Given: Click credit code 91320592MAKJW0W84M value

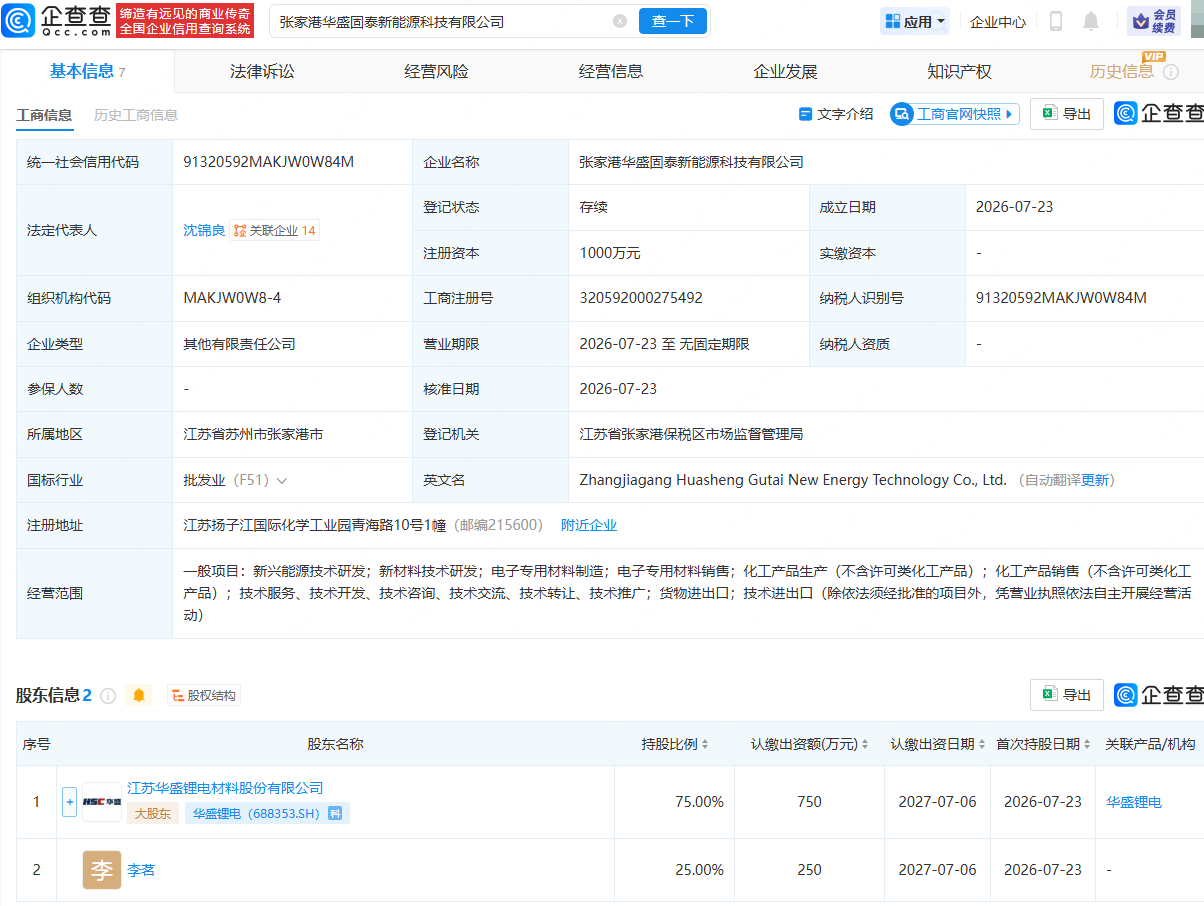Looking at the screenshot, I should tap(269, 162).
